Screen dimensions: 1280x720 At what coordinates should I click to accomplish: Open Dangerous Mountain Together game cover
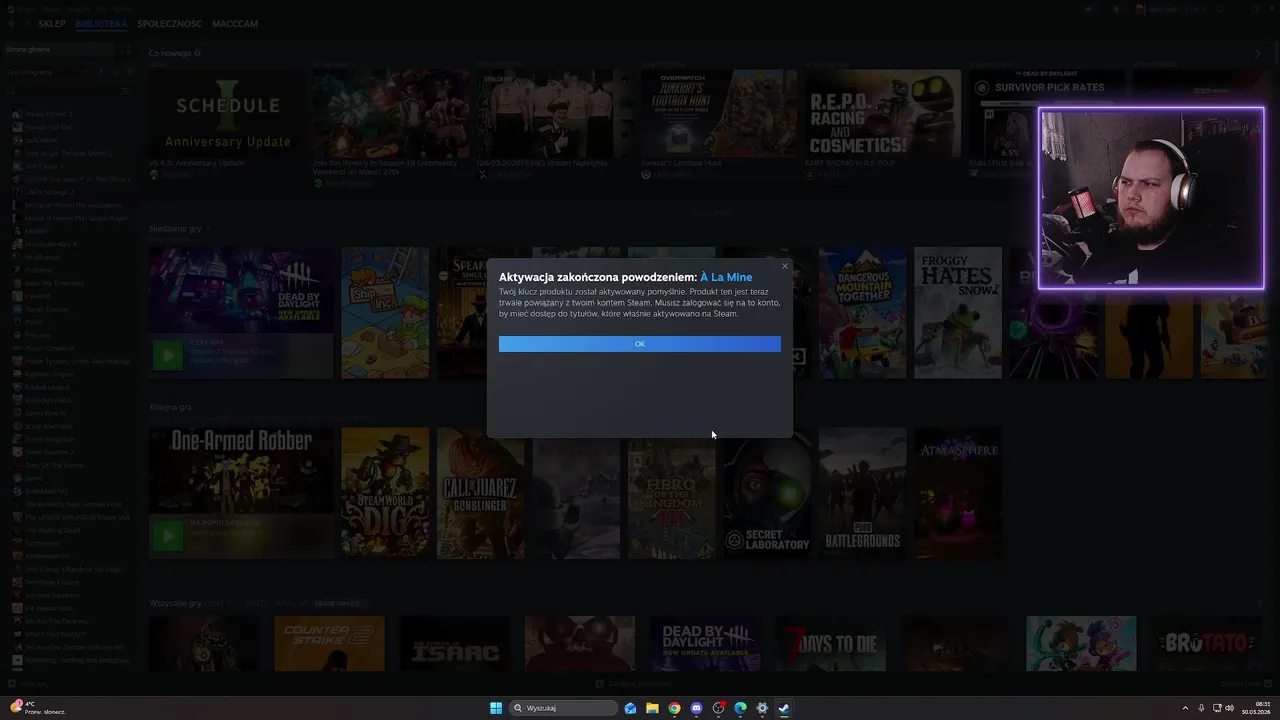click(862, 313)
